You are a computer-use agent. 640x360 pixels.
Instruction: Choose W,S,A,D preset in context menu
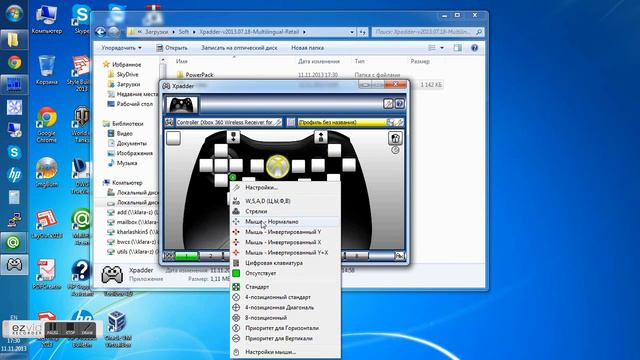point(285,201)
